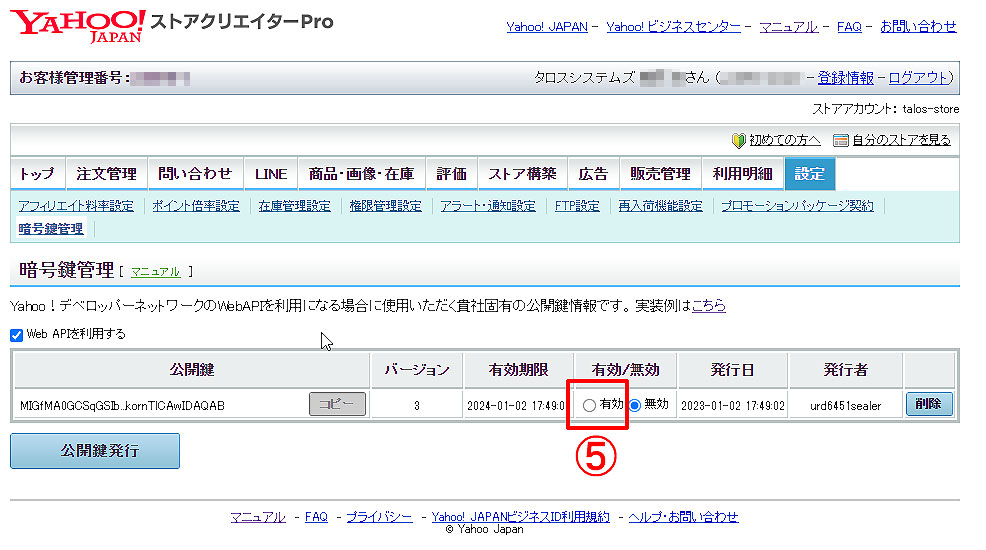The height and width of the screenshot is (550, 986).
Task: Click the store window icon beside 自分のストアを見る
Action: (840, 140)
